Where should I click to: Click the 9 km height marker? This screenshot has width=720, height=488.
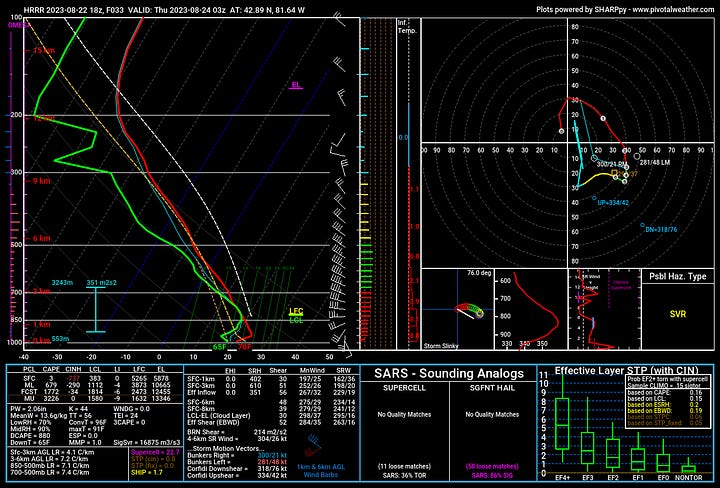[41, 181]
